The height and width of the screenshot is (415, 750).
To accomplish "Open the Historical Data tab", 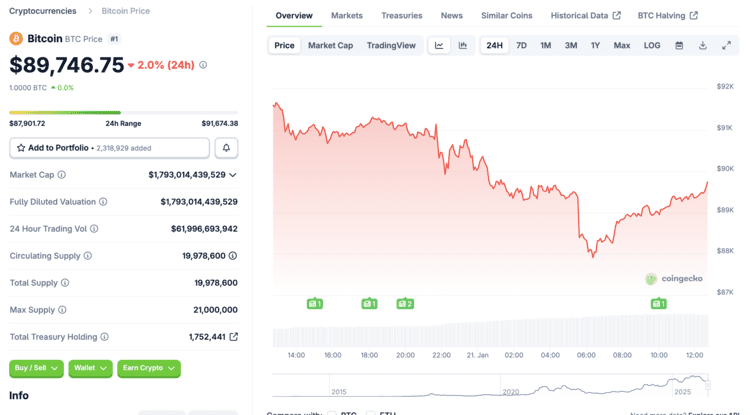I will pyautogui.click(x=585, y=16).
